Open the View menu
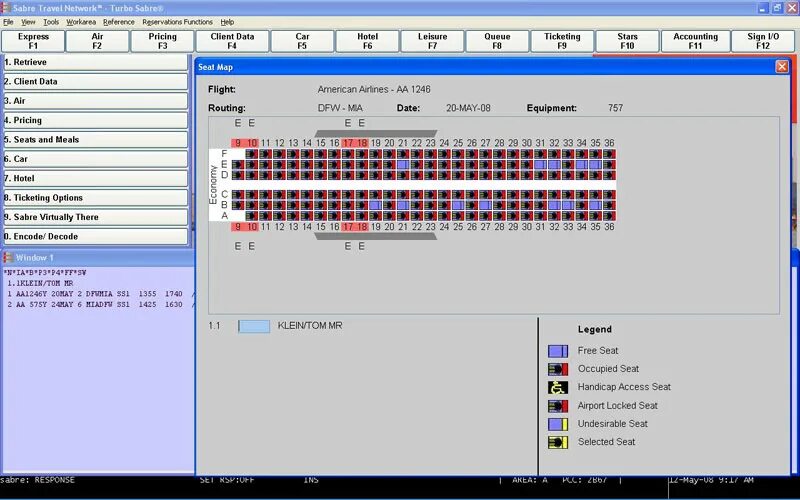The width and height of the screenshot is (800, 500). click(28, 22)
